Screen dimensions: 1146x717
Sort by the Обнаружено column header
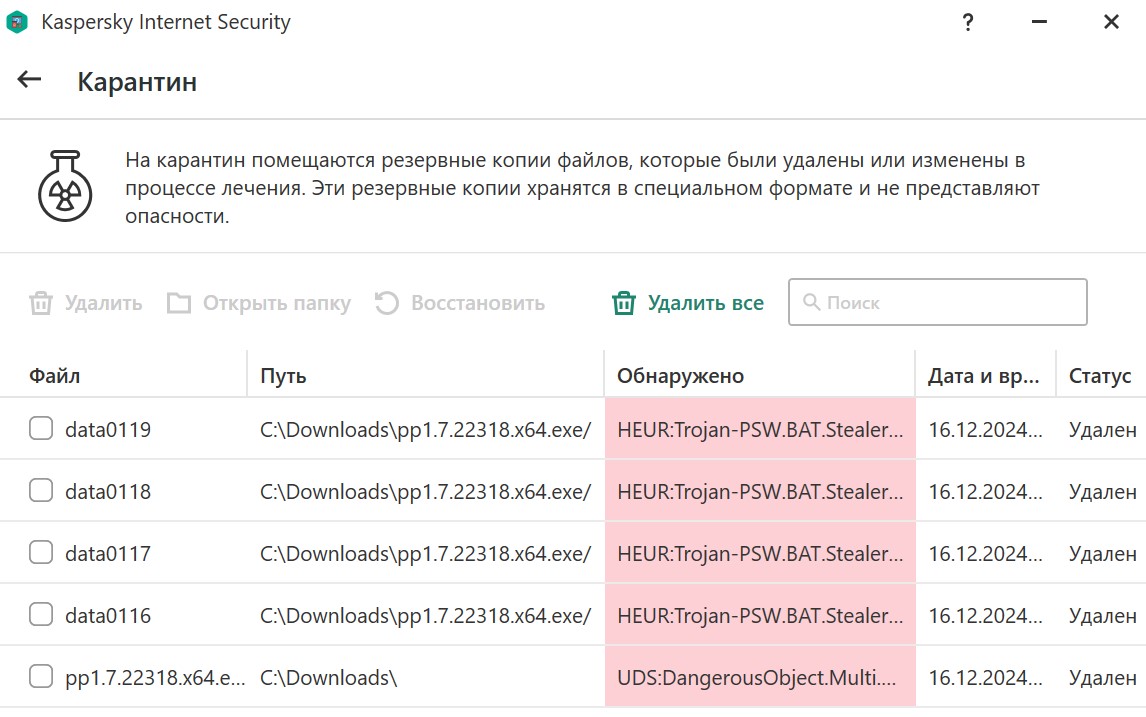tap(680, 376)
